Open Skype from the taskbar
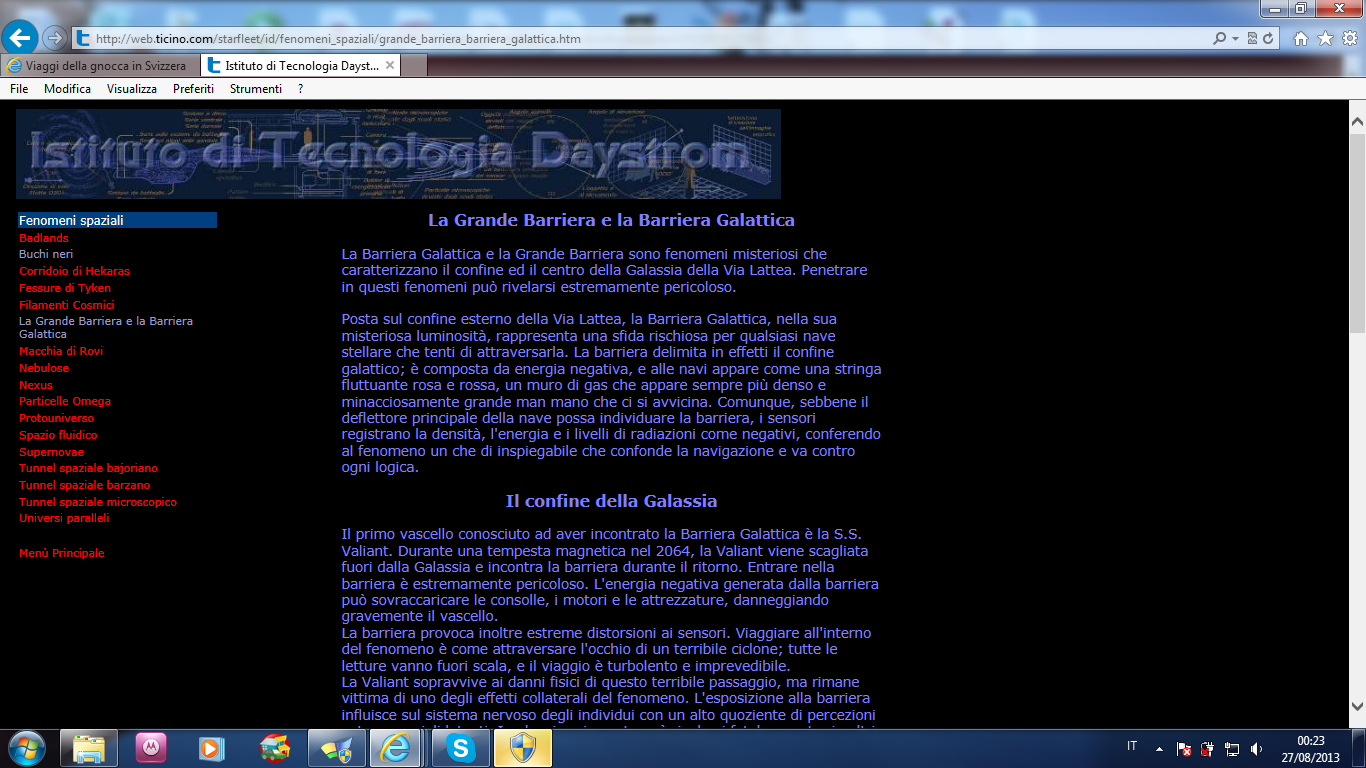1366x768 pixels. point(461,747)
